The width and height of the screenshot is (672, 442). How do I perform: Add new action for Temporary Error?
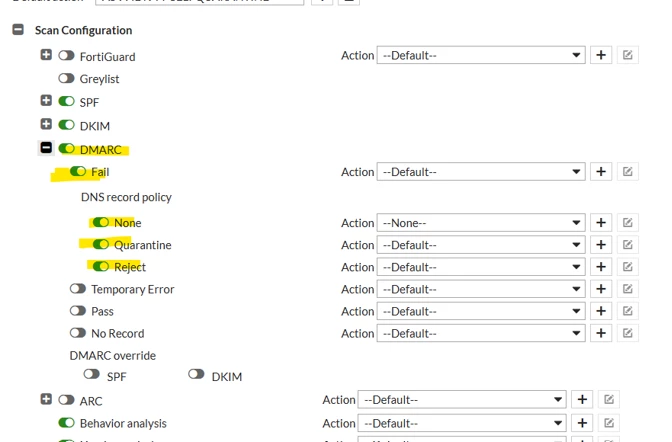[x=601, y=289]
